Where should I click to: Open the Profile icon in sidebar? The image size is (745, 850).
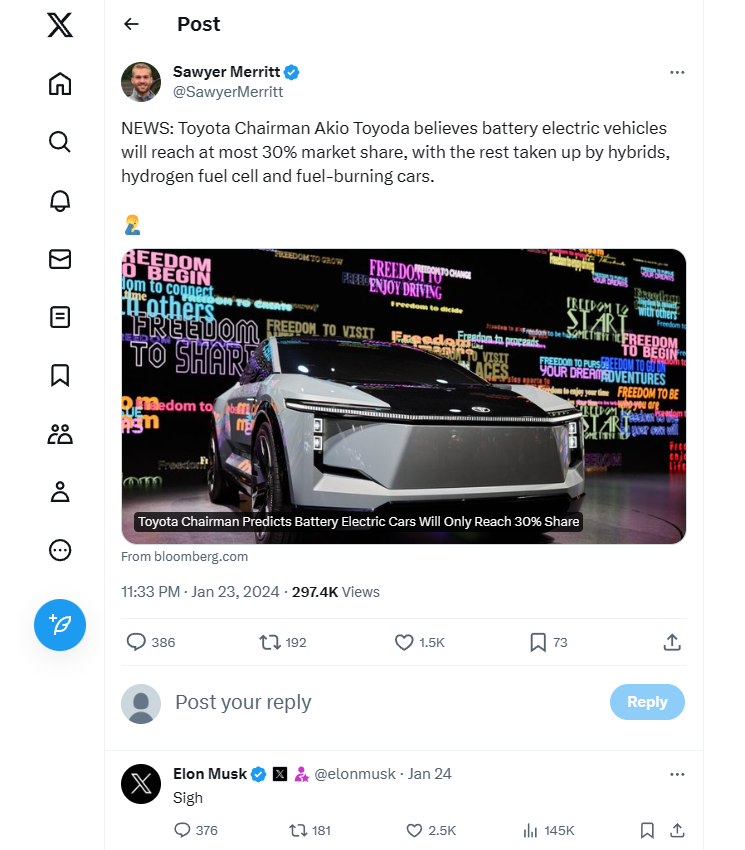tap(60, 492)
